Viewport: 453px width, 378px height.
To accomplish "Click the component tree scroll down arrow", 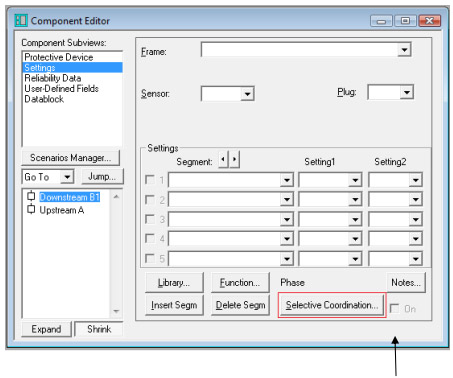I will coord(116,311).
